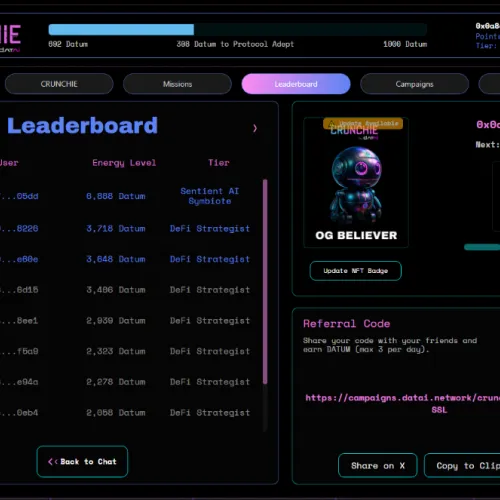This screenshot has height=500, width=500.
Task: Expand the Leaderboard using the chevron arrow
Action: 255,128
